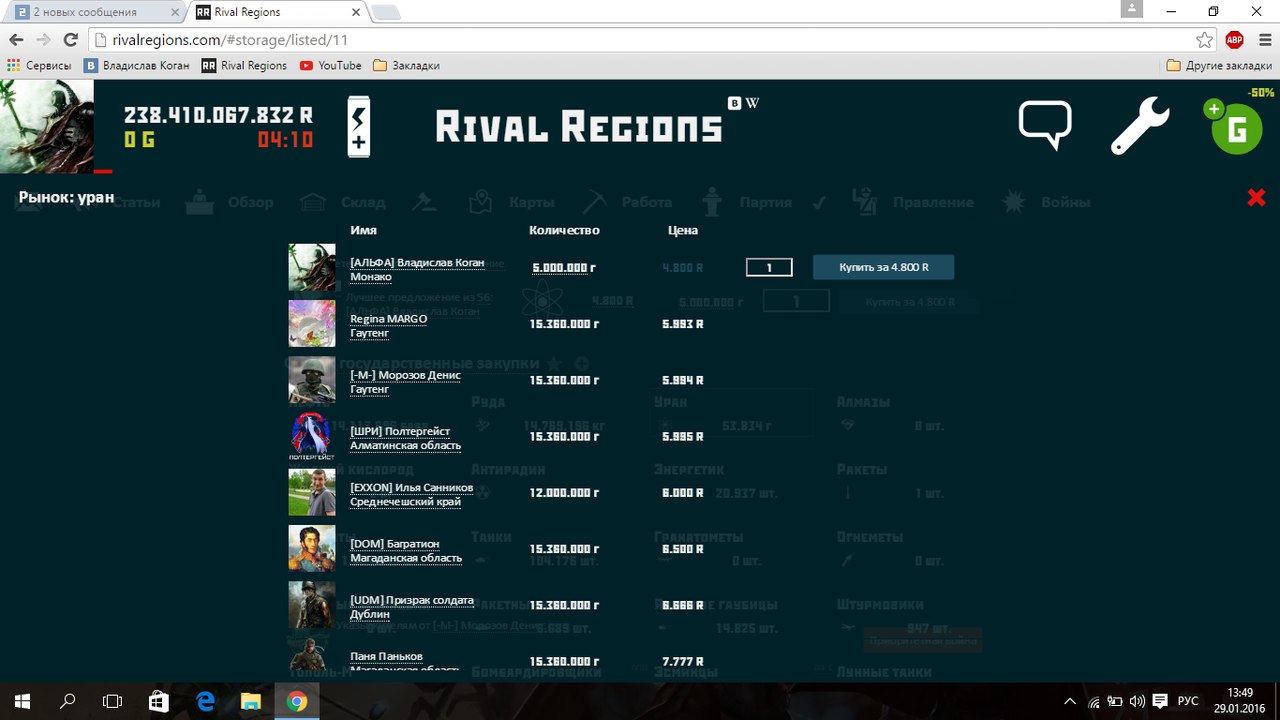Open the YouTube bookmark
Screen dimensions: 1280x720
pyautogui.click(x=331, y=65)
